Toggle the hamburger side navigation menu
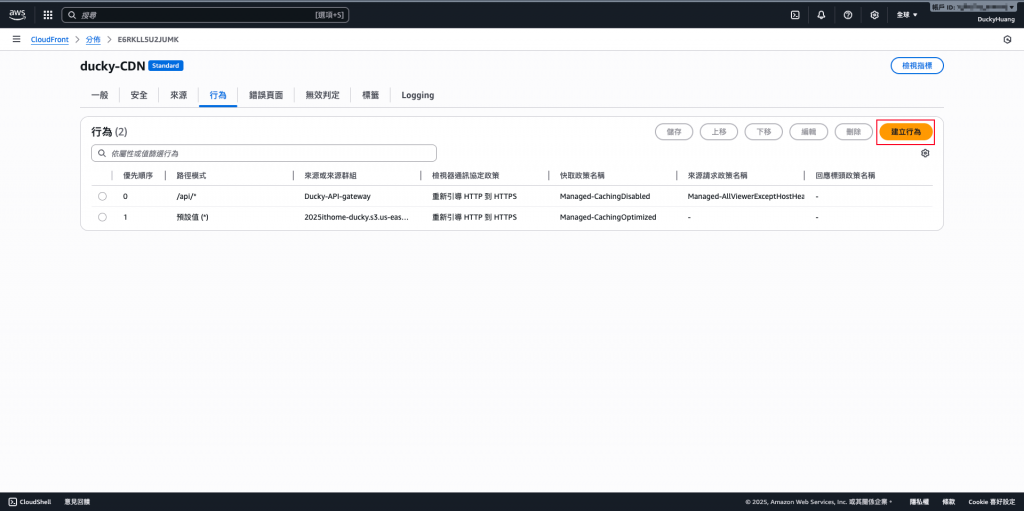Screen dimensions: 1024x511 point(16,39)
